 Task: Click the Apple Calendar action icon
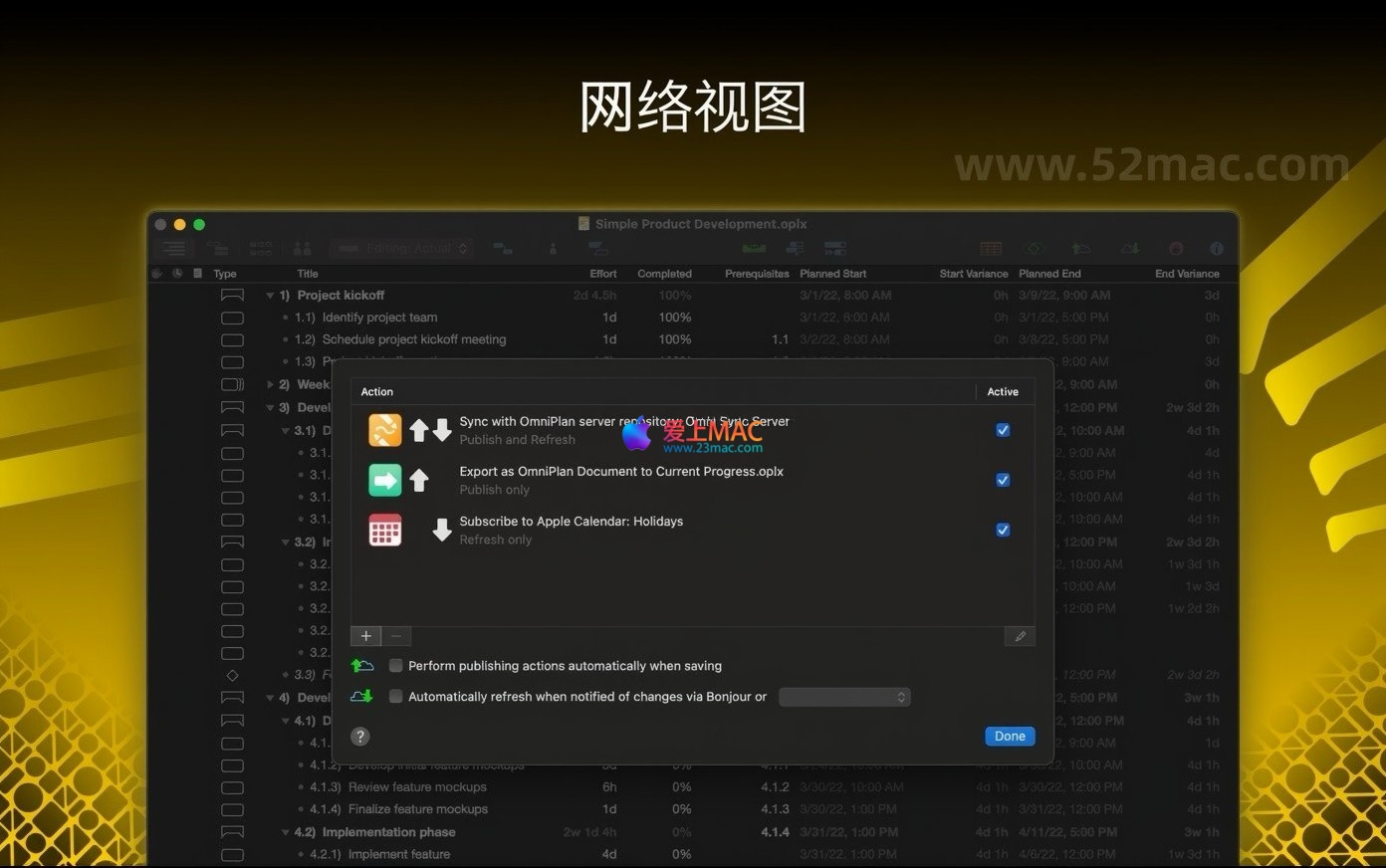385,530
